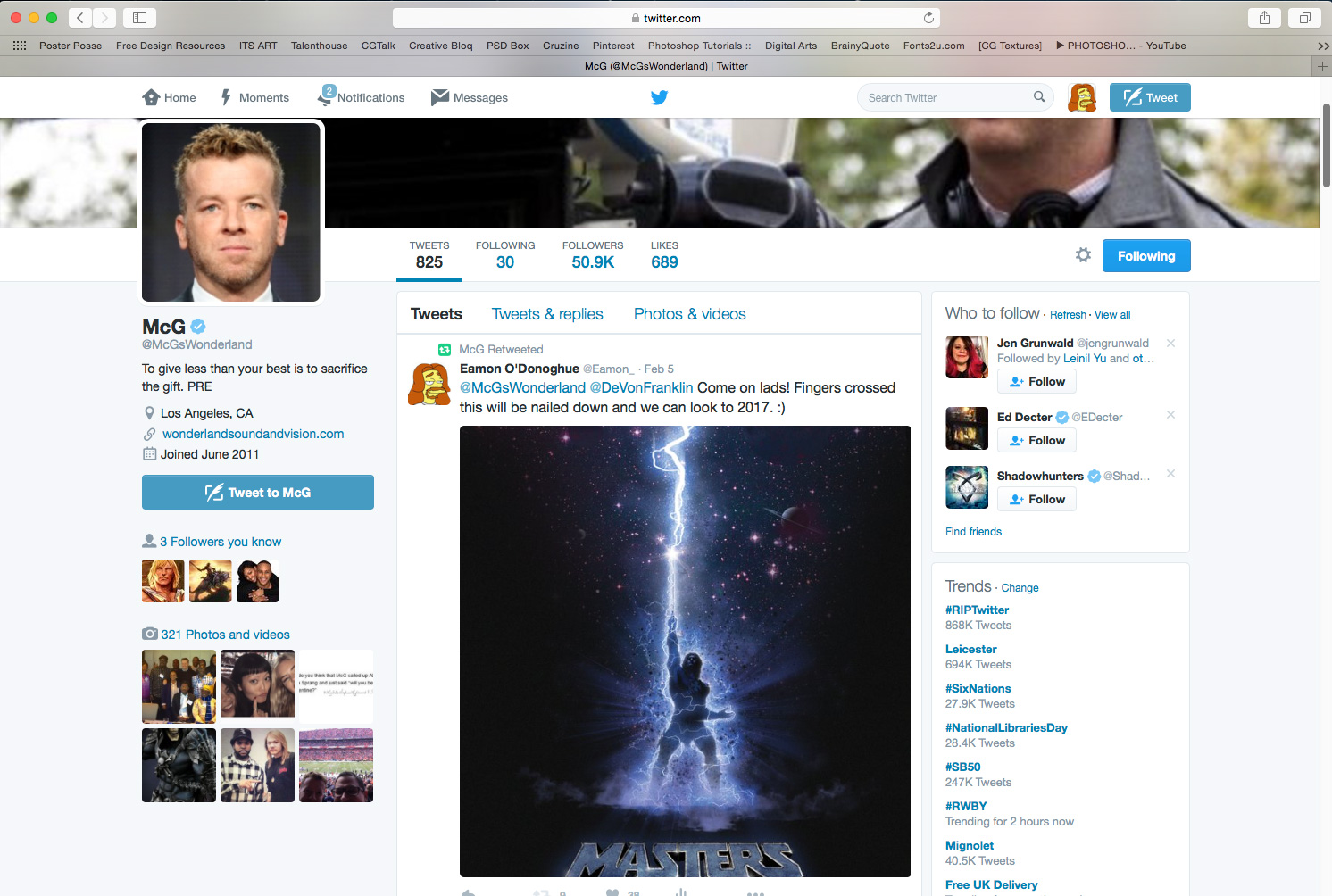
Task: Click the Tweet to McG button
Action: pos(258,493)
